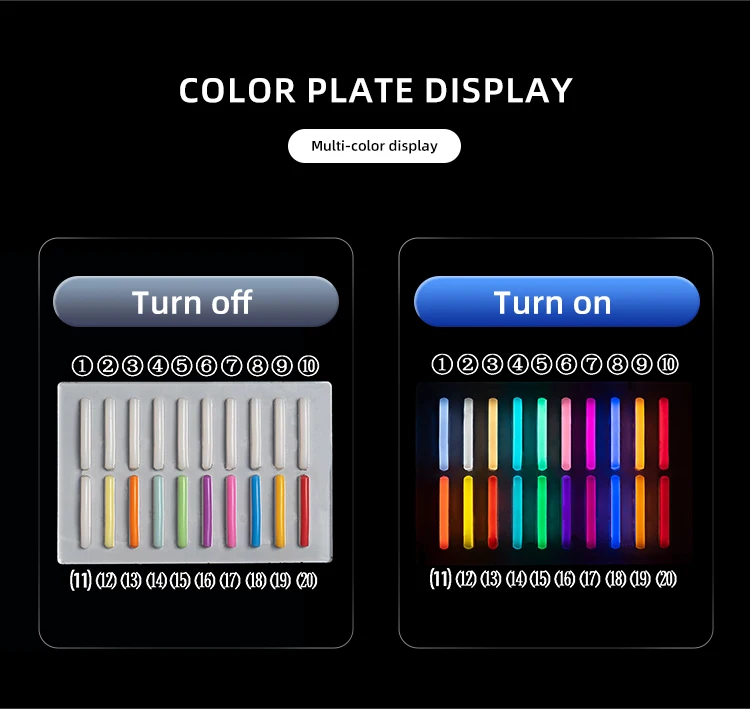
Task: Click label (13) under Turn on plate
Action: 491,579
